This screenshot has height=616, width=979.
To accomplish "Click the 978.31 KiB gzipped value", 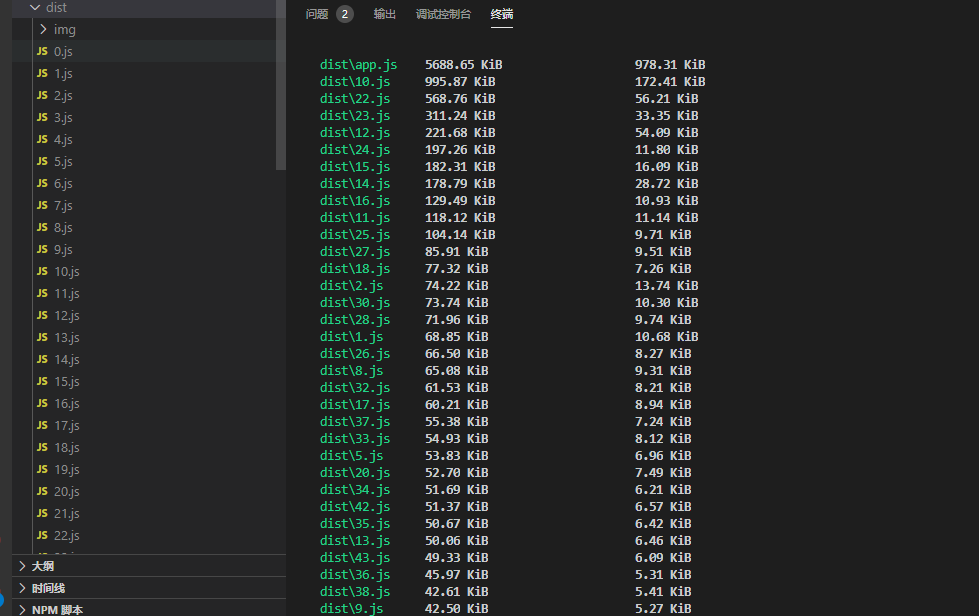I will (x=670, y=65).
